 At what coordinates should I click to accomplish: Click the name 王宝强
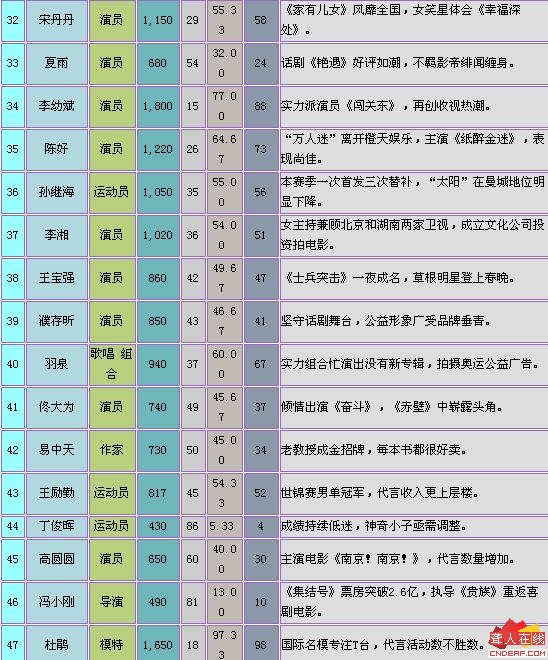click(56, 278)
